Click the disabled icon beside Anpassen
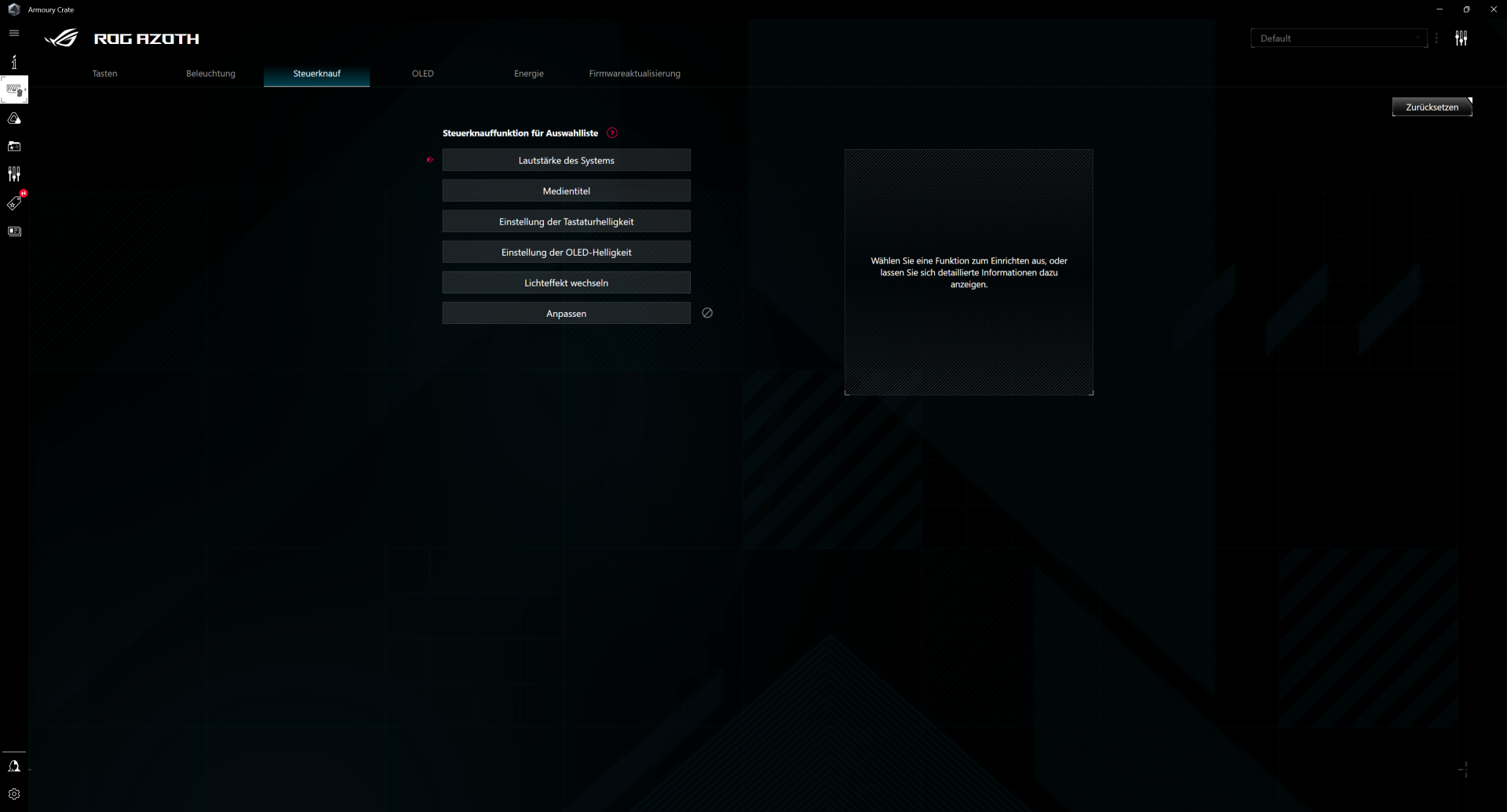Viewport: 1507px width, 812px height. point(707,313)
